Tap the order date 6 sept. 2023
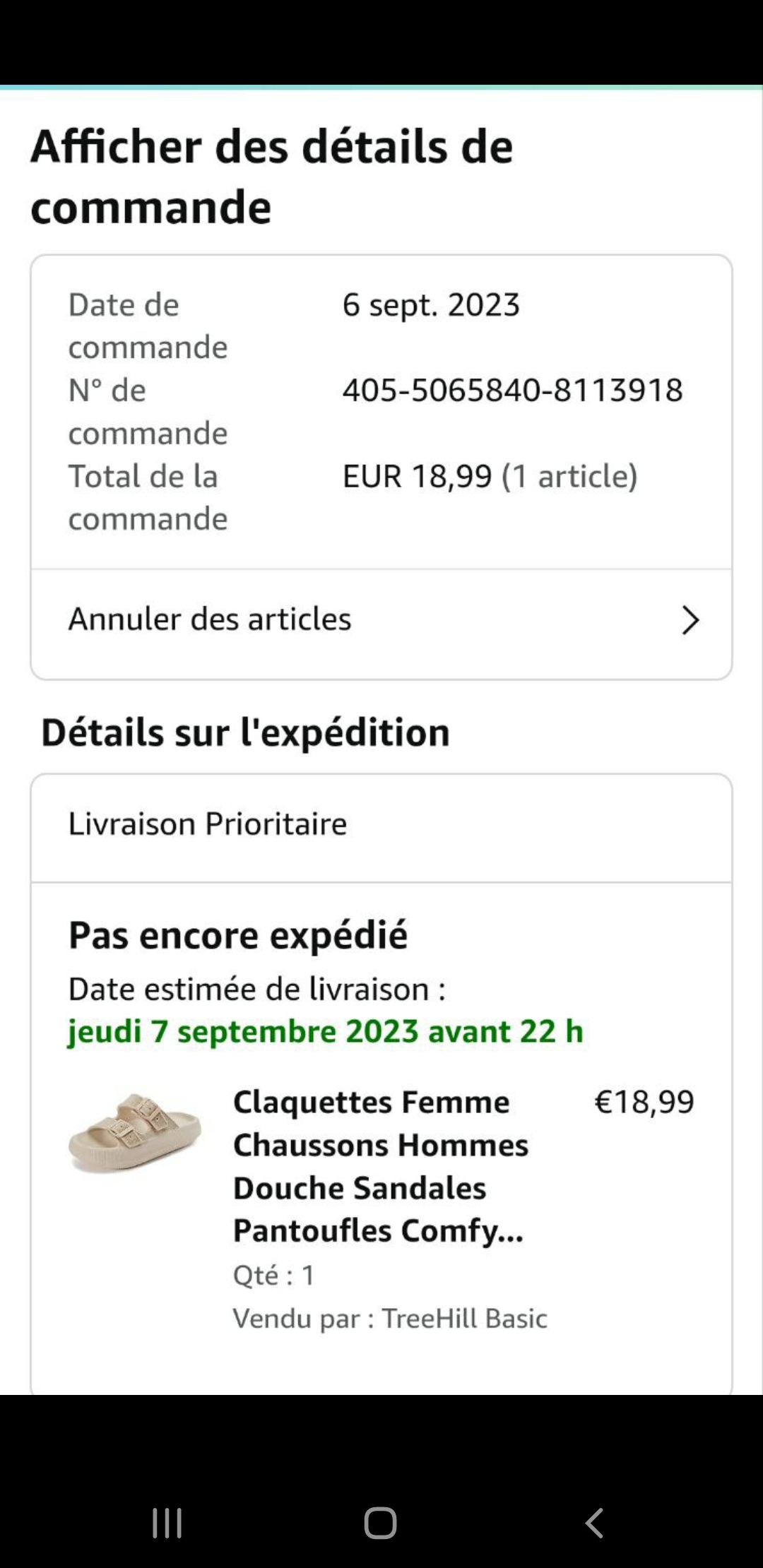 (431, 305)
